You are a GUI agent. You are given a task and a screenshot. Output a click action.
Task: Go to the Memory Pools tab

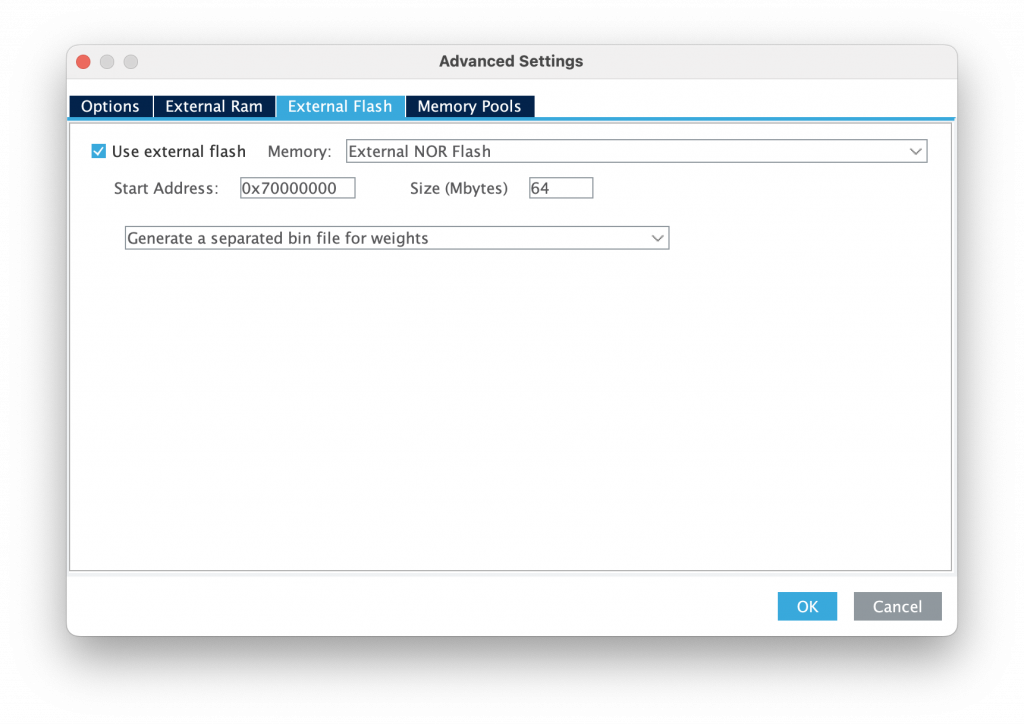[x=470, y=106]
